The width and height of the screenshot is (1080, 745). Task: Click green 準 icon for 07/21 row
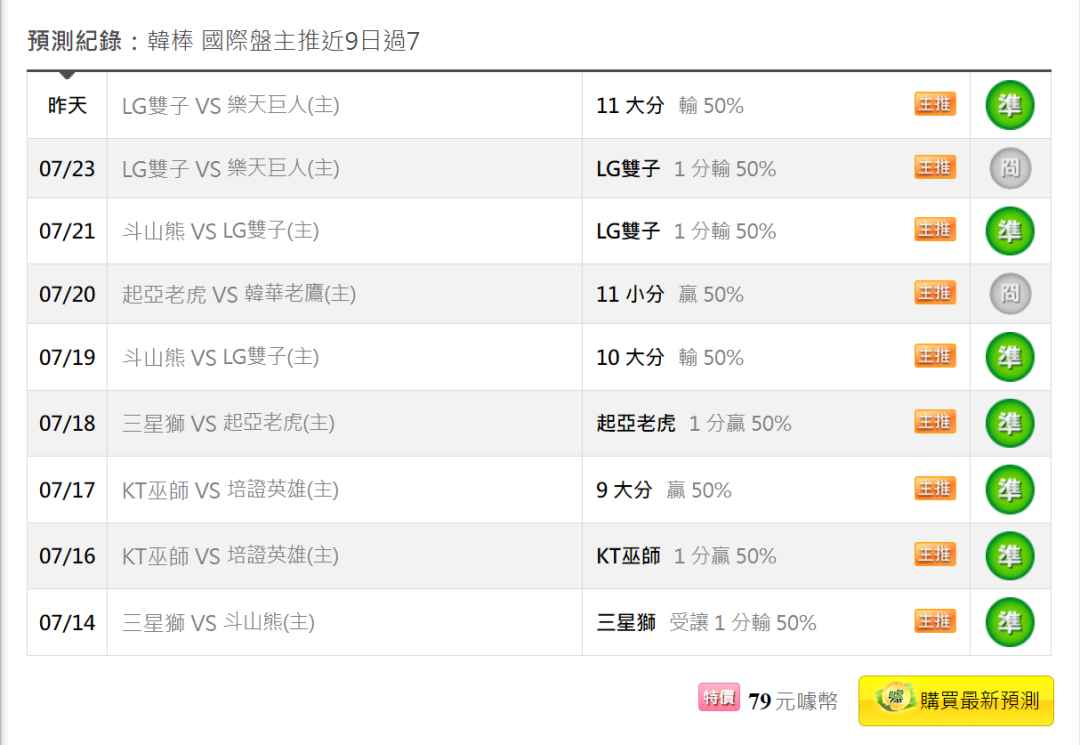pos(1010,231)
